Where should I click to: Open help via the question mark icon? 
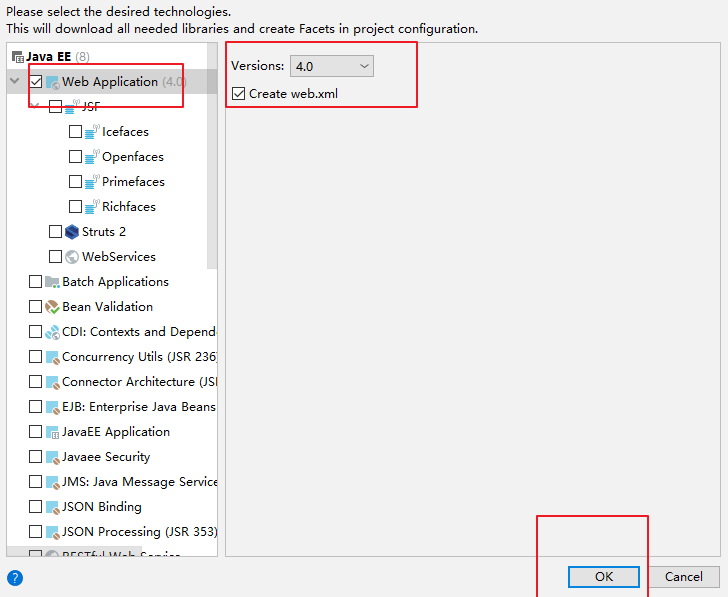coord(15,578)
